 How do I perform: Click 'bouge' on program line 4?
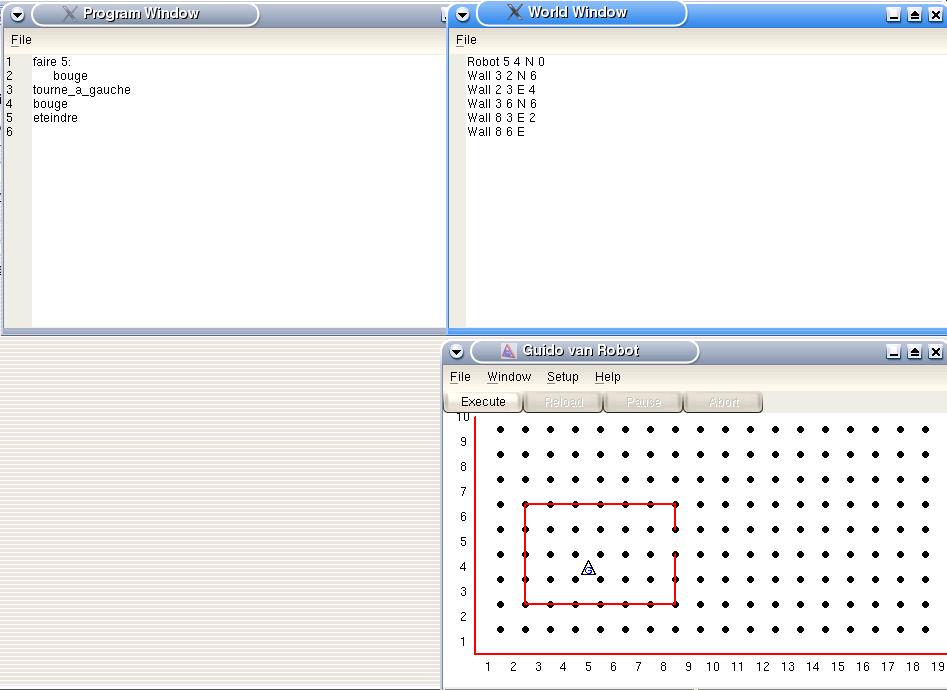50,103
